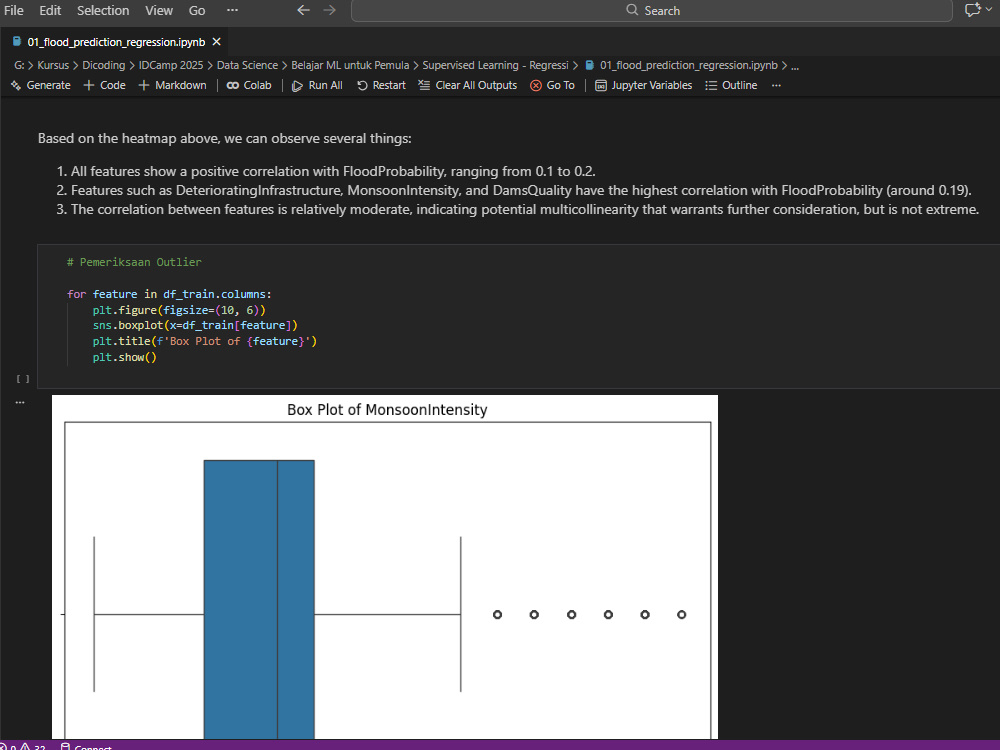Close the 01_flood_prediction_regression.ipynb tab
Image resolution: width=1000 pixels, height=750 pixels.
(x=217, y=42)
